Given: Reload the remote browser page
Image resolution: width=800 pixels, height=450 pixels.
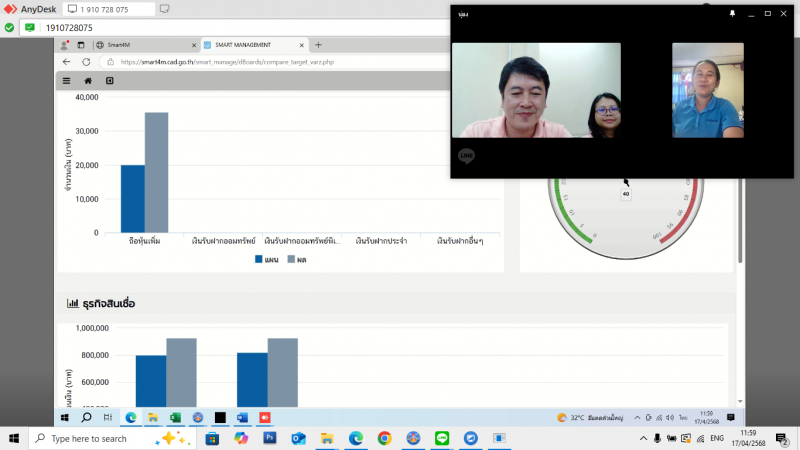Looking at the screenshot, I should coord(86,62).
